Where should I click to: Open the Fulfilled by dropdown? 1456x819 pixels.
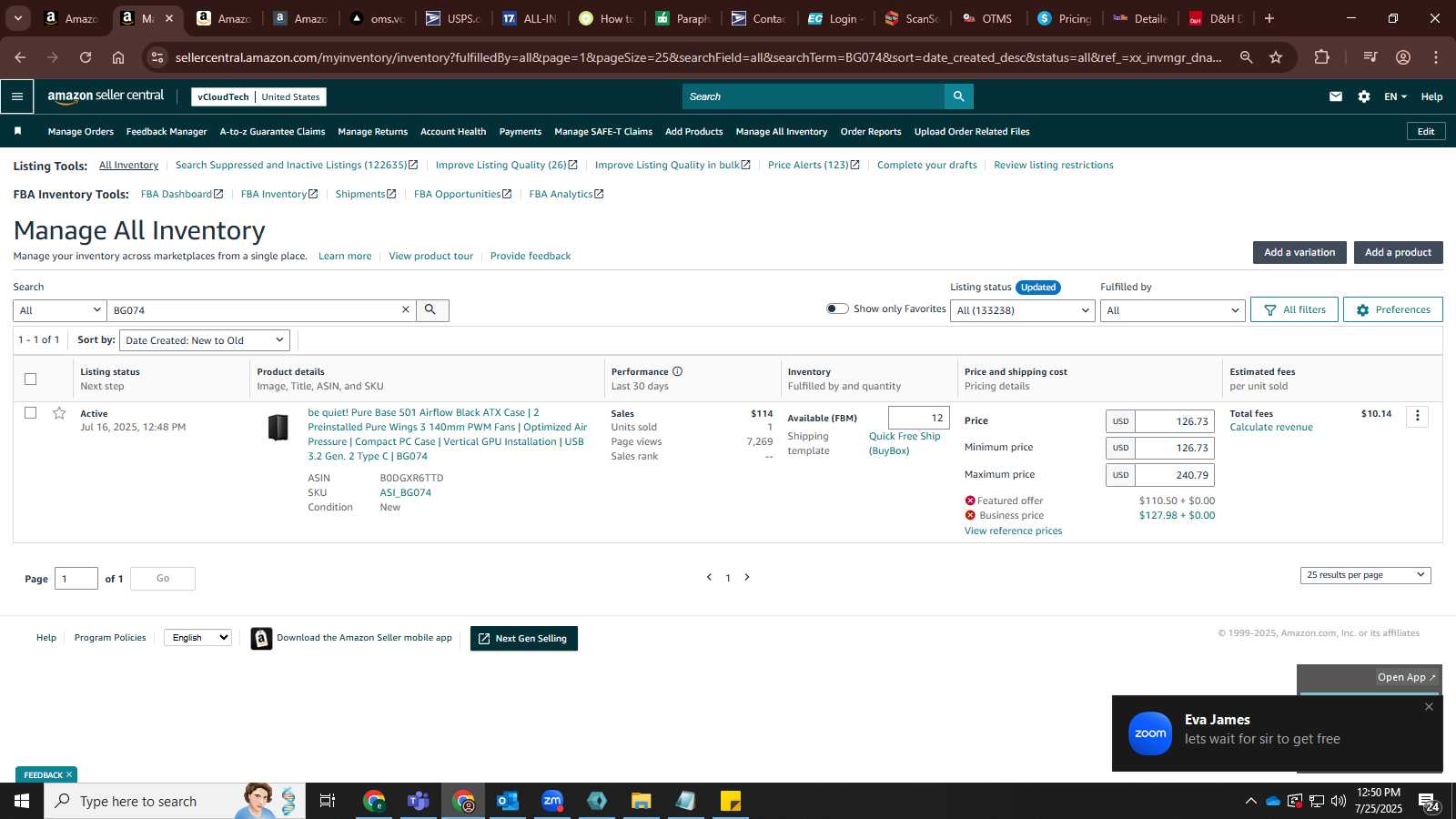pos(1172,310)
